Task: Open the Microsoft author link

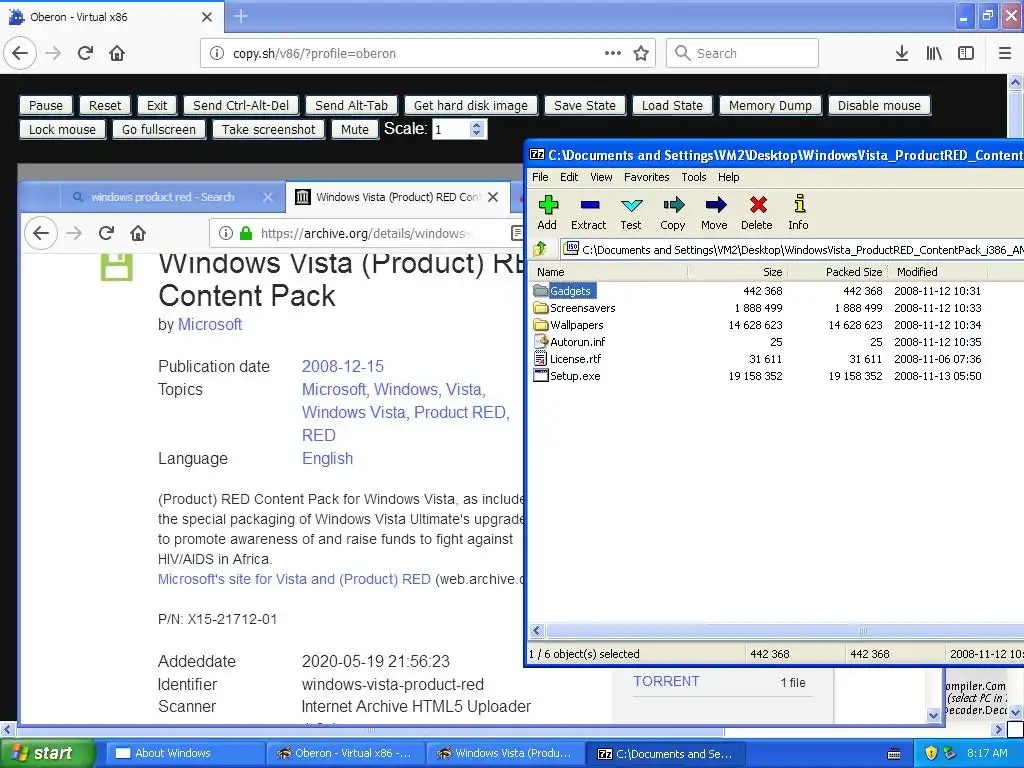Action: [210, 324]
